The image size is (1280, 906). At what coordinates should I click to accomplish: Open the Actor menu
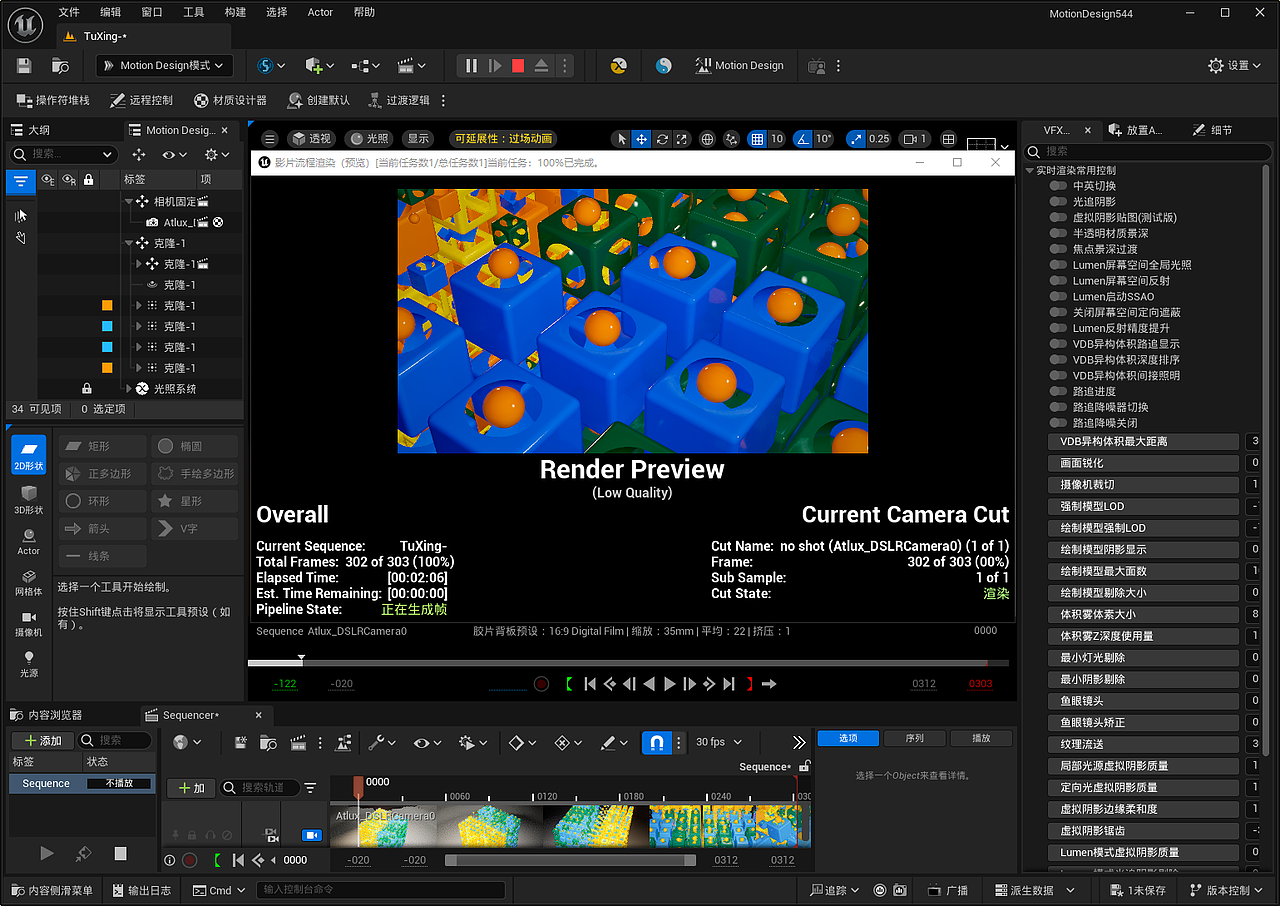(320, 12)
